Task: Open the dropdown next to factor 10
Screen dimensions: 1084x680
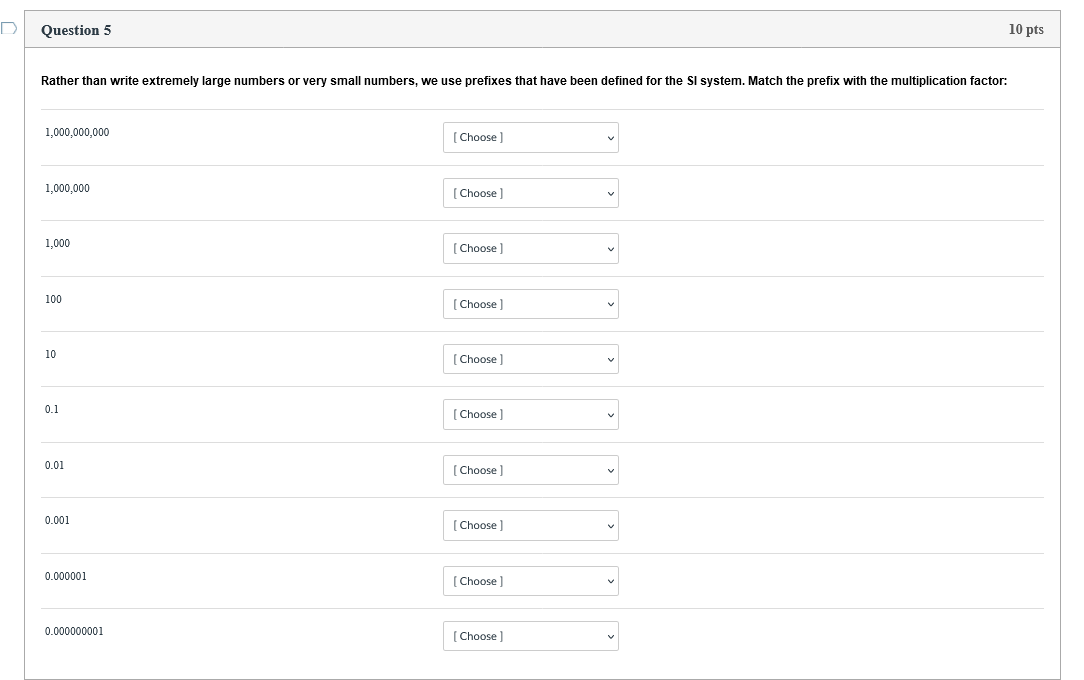Action: tap(530, 359)
